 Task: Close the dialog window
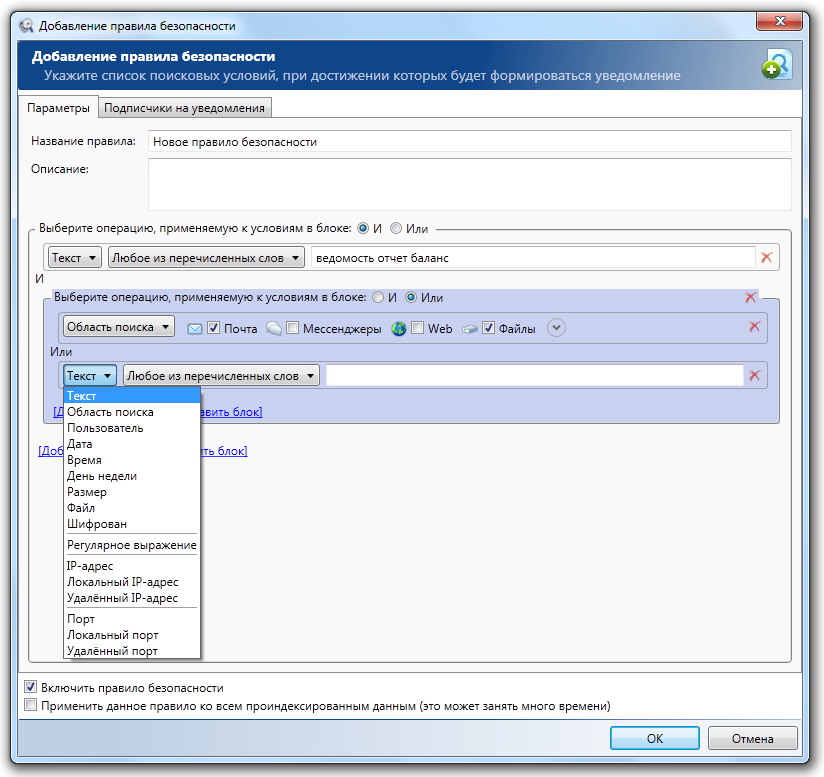(x=779, y=21)
